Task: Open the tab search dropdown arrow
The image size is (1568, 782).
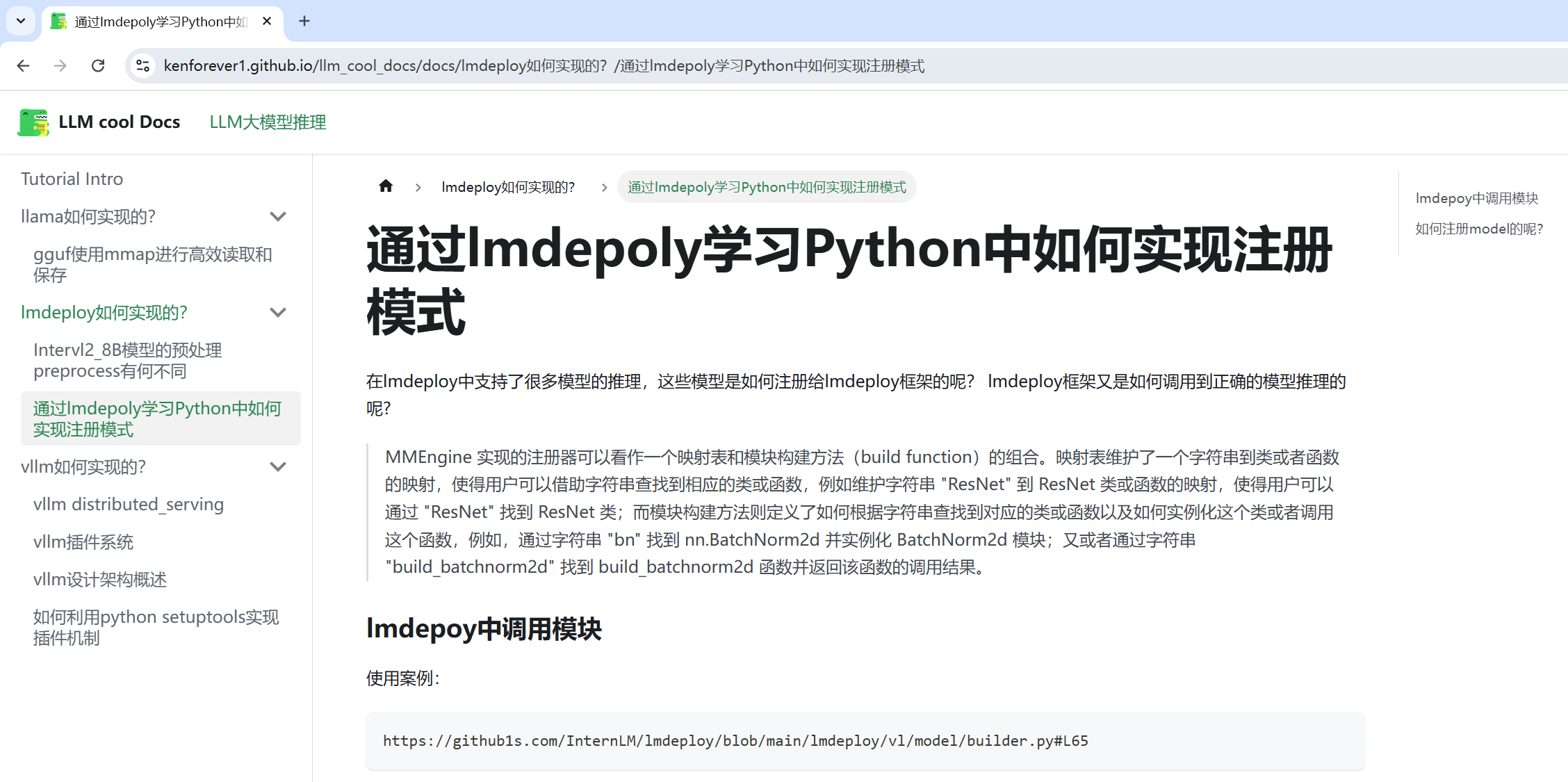Action: (x=21, y=21)
